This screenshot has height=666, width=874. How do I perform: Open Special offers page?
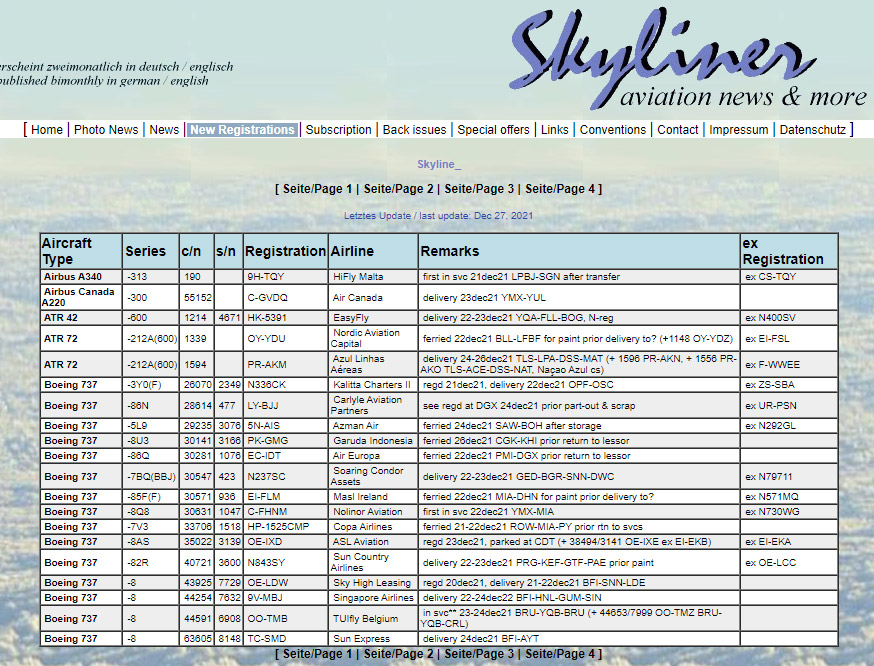[x=493, y=130]
